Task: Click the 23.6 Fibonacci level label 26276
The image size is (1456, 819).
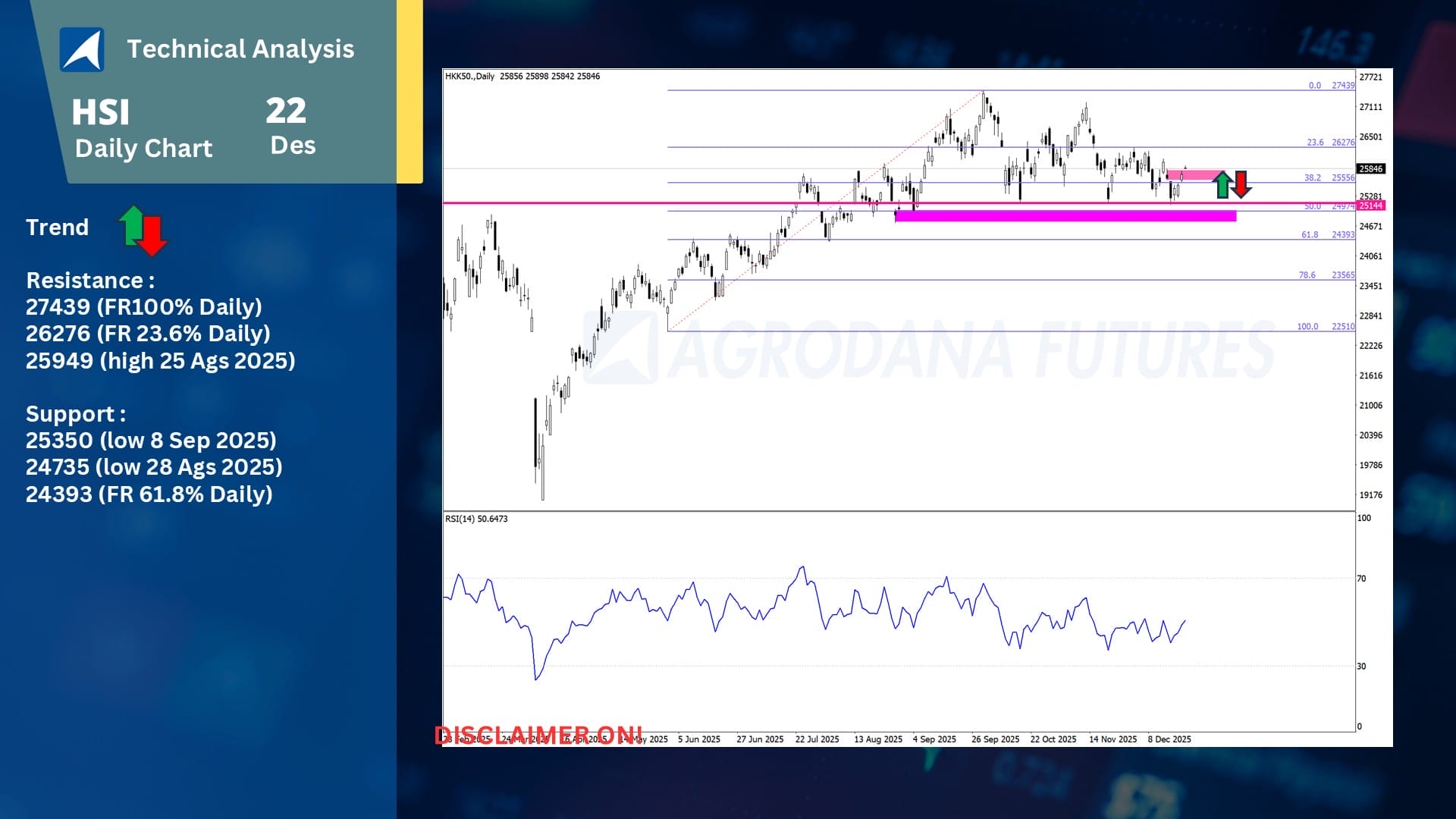Action: click(x=1330, y=143)
